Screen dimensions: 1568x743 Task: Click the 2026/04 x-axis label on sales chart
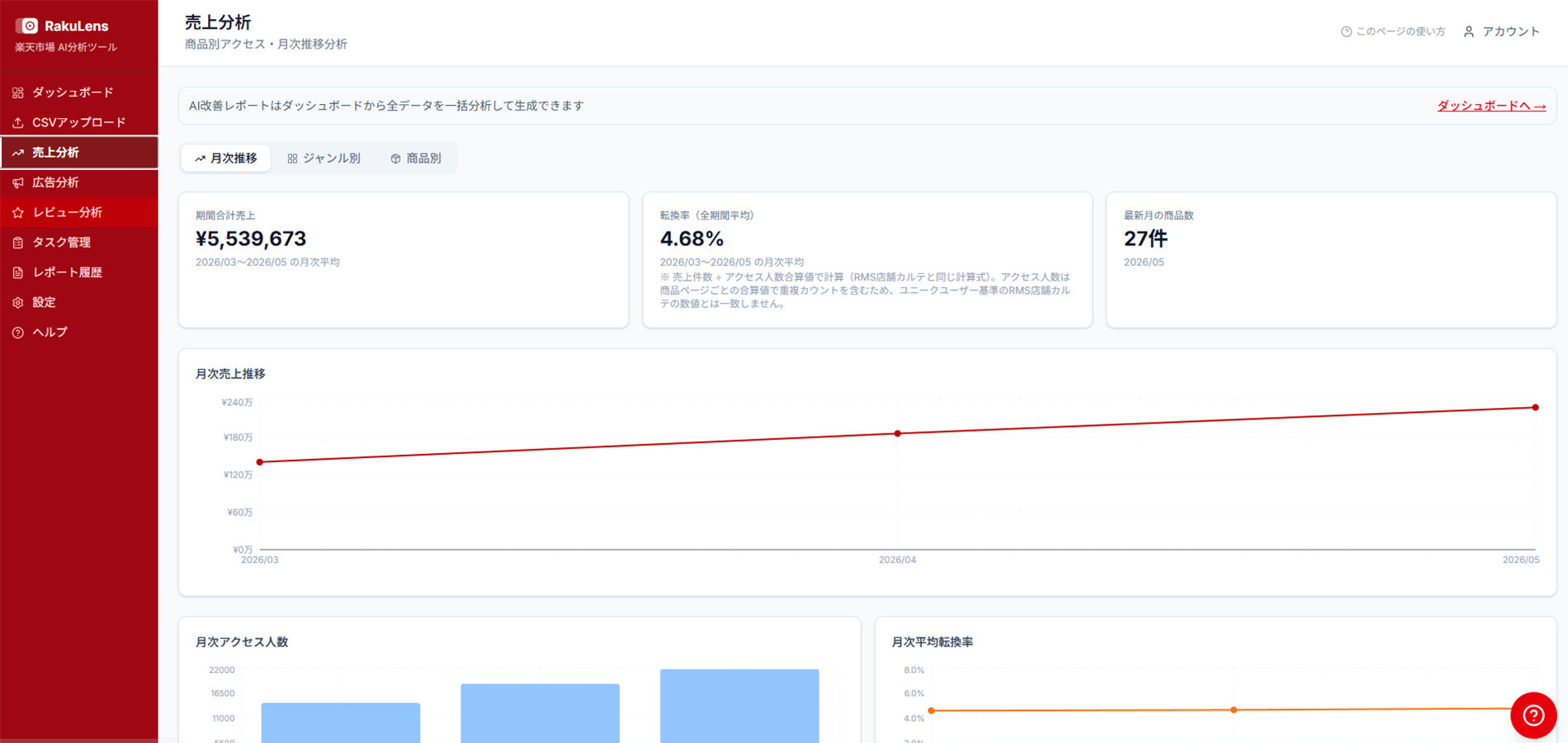pos(897,560)
